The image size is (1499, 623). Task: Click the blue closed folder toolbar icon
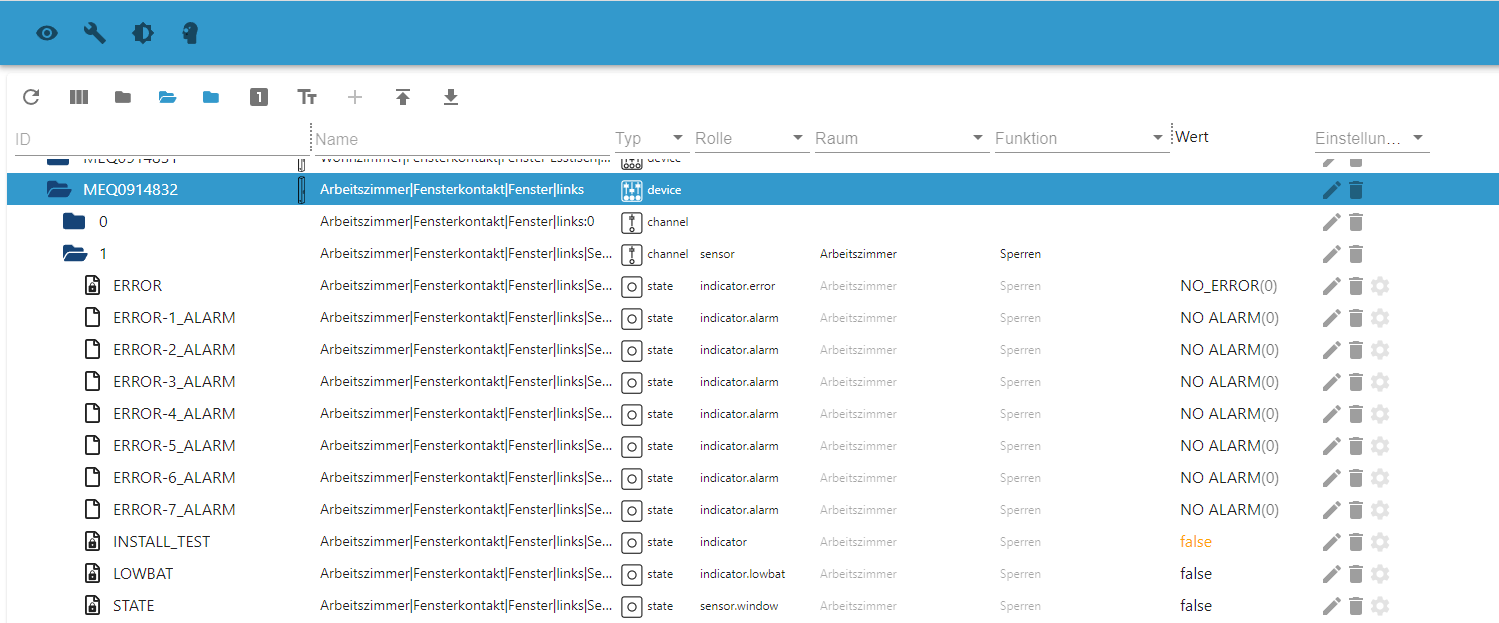tap(211, 97)
